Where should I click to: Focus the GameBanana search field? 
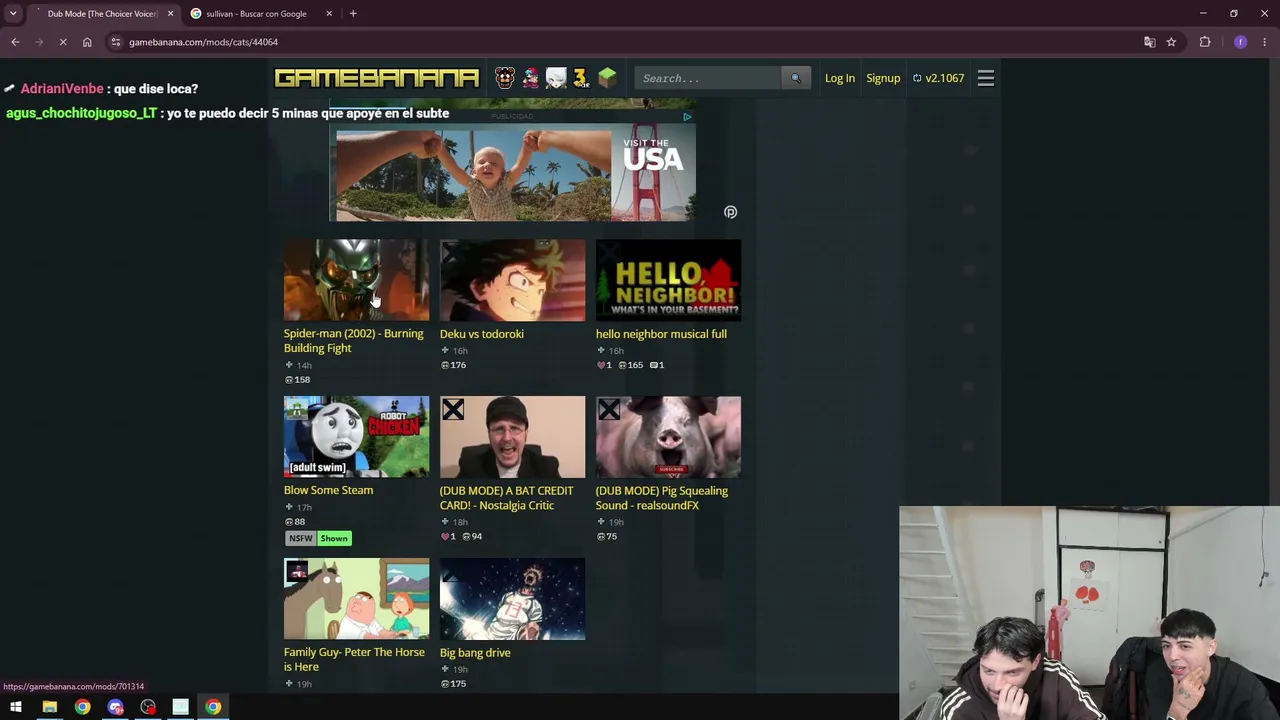pos(708,78)
